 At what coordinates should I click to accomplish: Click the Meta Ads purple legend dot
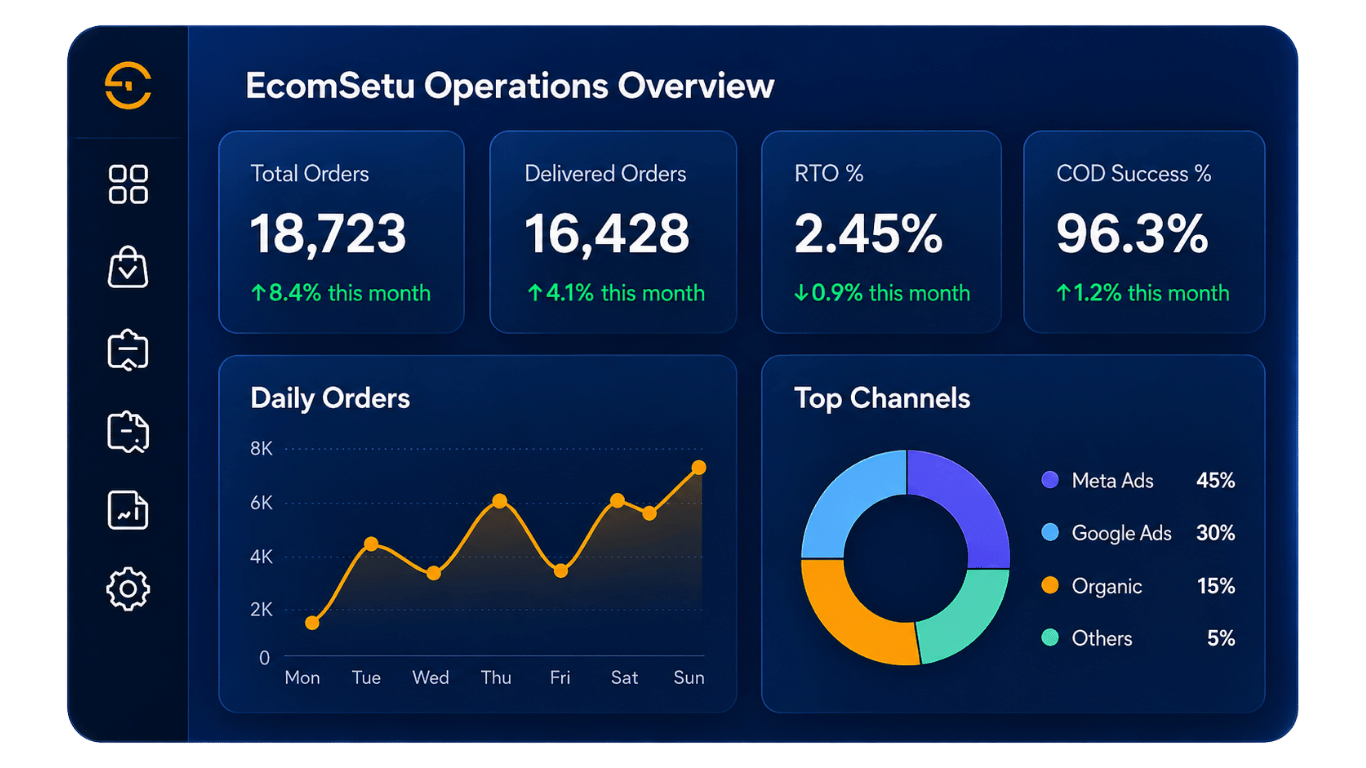pos(1050,480)
